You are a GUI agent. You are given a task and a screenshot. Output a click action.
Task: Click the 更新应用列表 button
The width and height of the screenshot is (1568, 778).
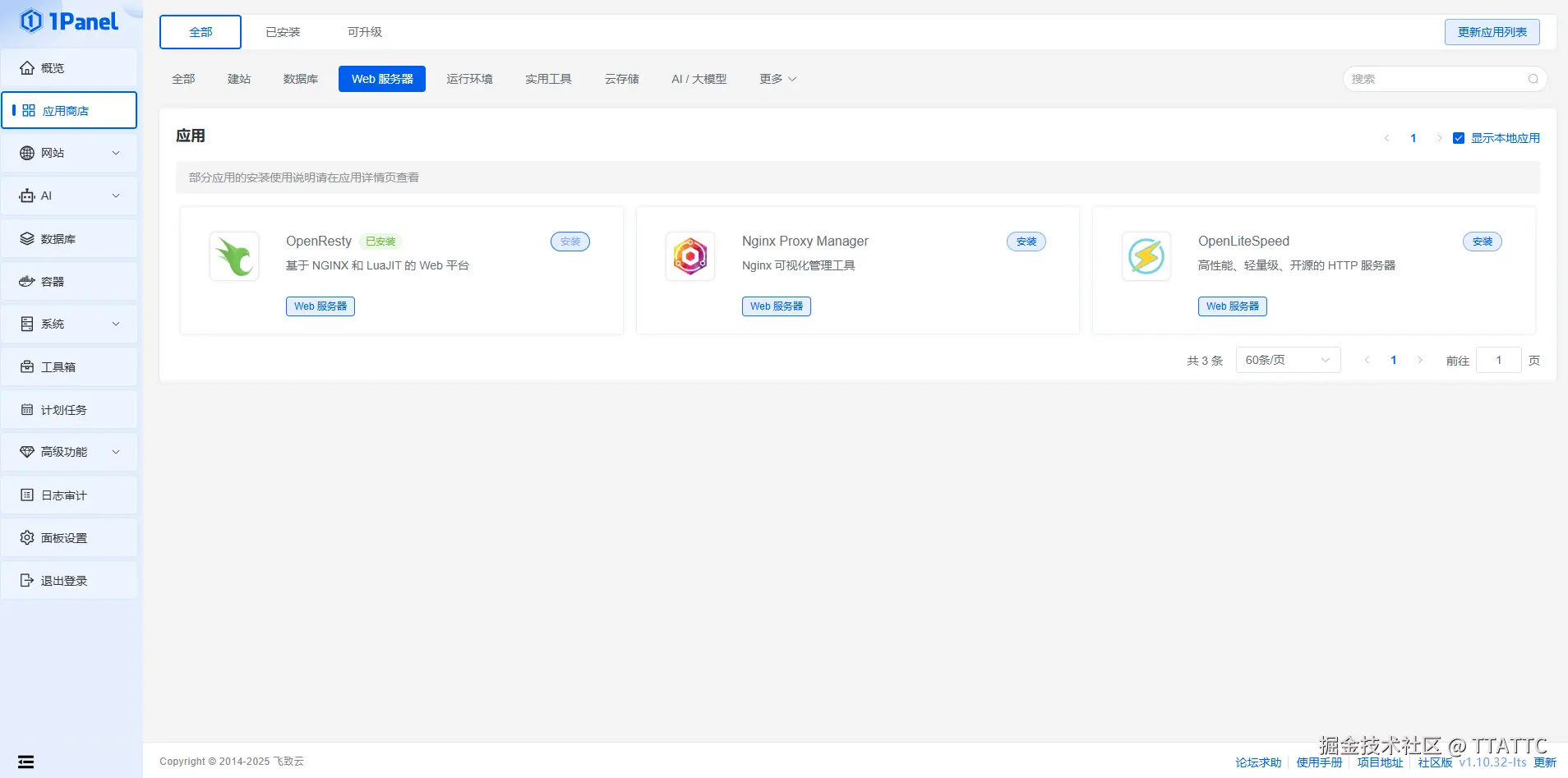coord(1492,32)
